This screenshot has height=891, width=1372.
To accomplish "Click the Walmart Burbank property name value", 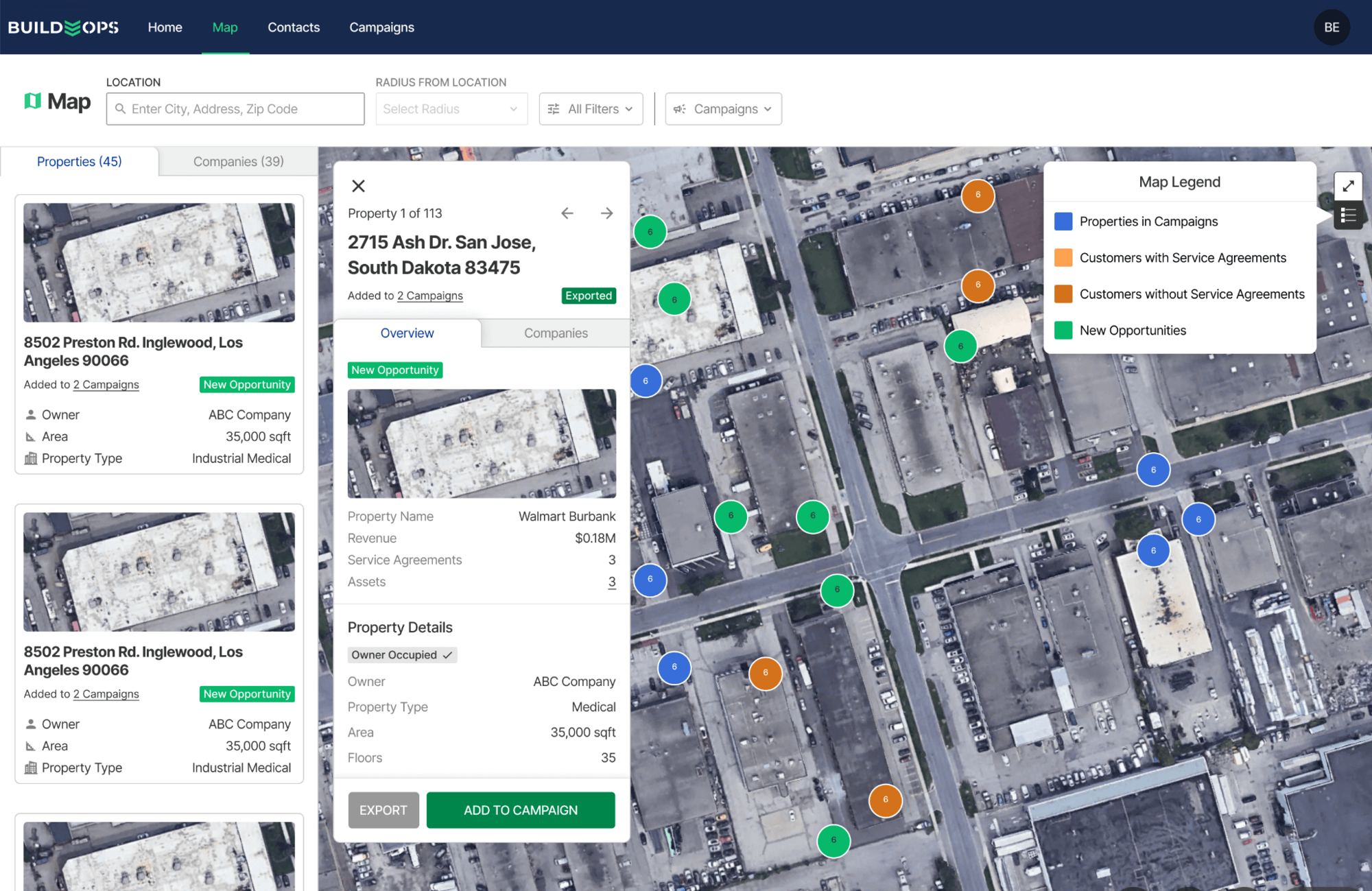I will coord(567,516).
